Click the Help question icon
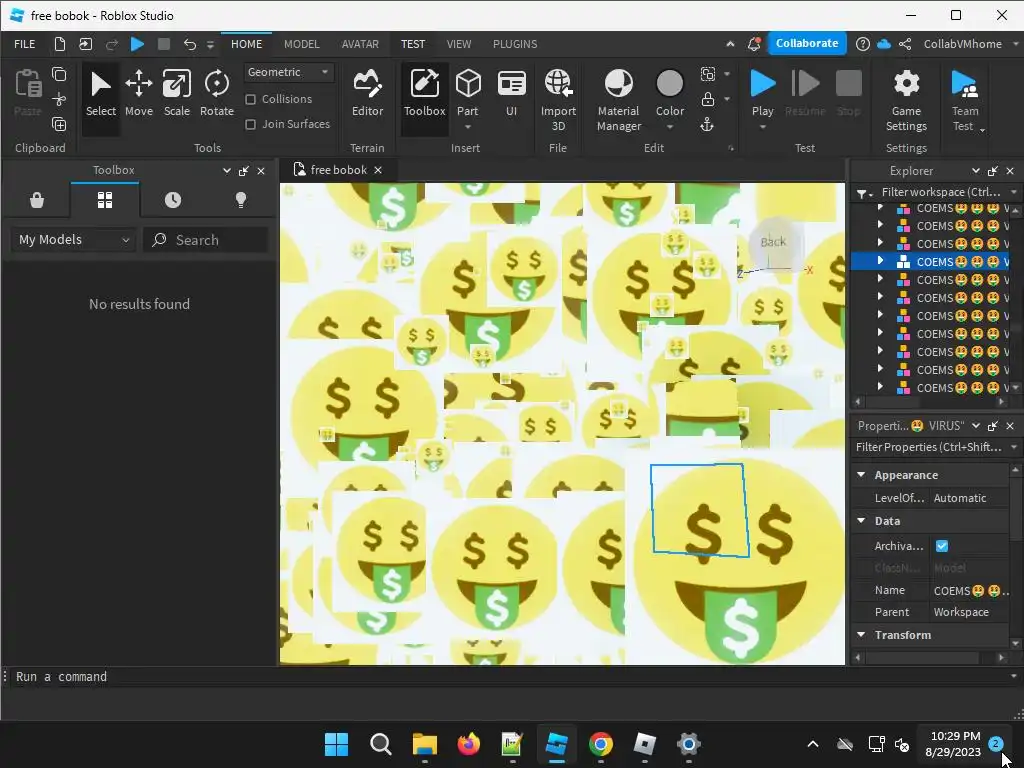The width and height of the screenshot is (1024, 768). (862, 44)
